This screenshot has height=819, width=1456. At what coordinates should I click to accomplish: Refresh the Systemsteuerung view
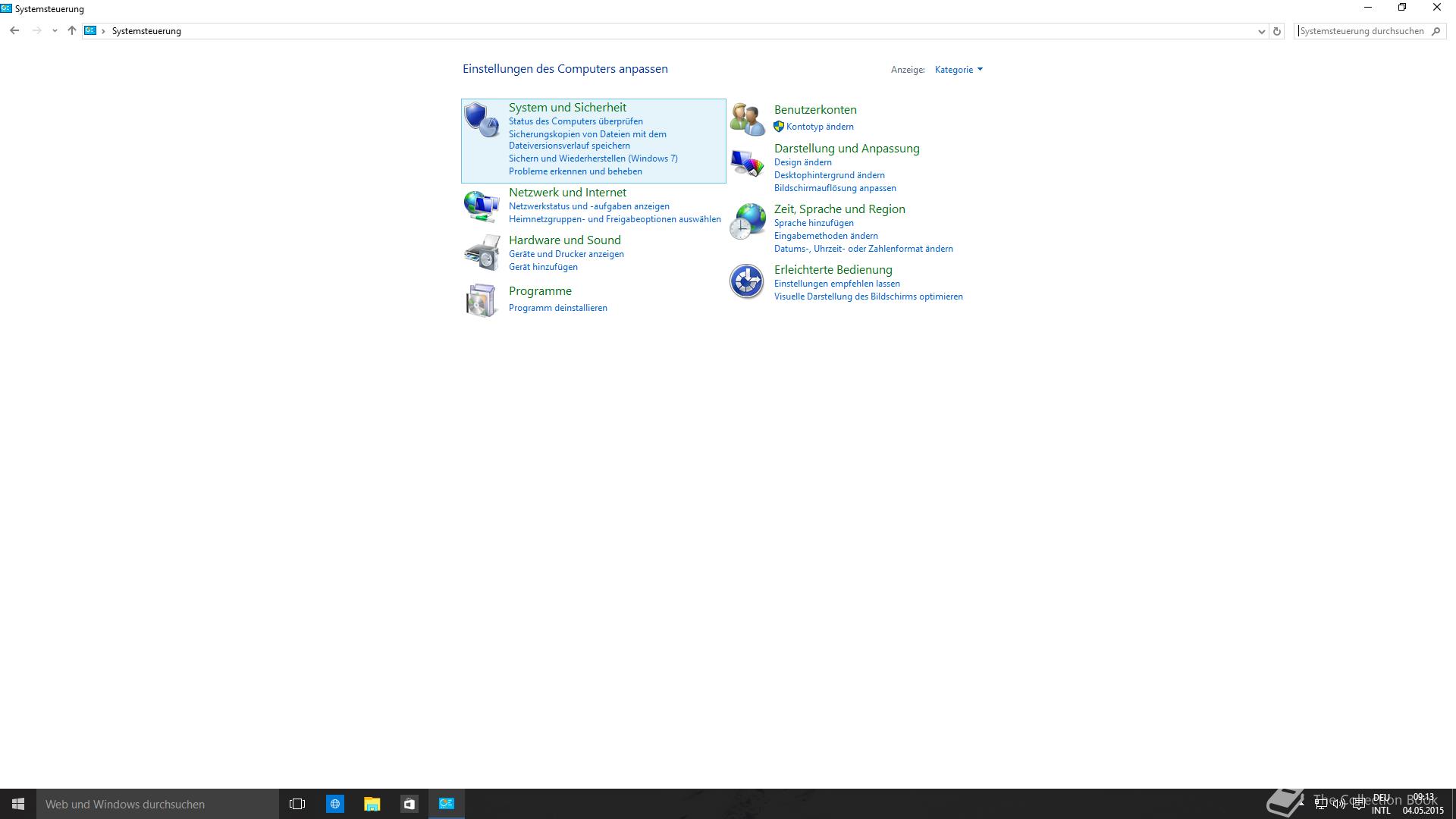coord(1277,31)
